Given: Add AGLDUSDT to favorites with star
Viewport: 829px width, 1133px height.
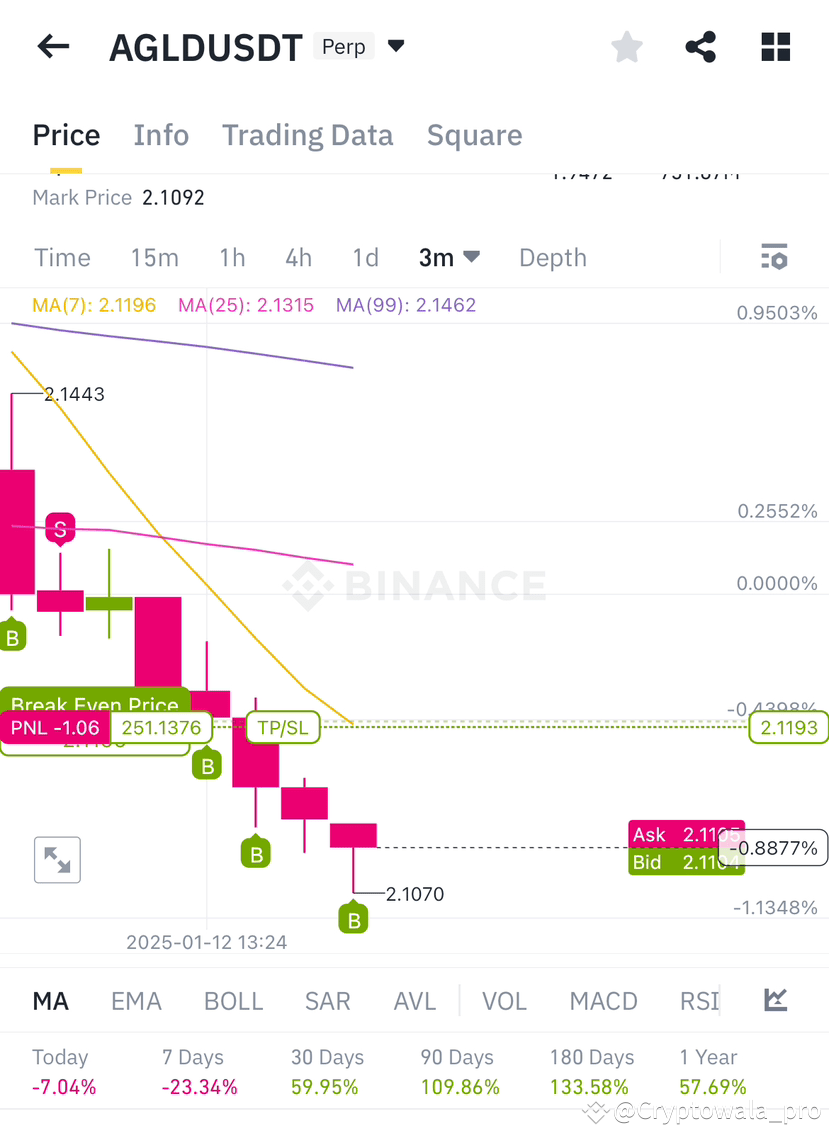Looking at the screenshot, I should click(627, 47).
